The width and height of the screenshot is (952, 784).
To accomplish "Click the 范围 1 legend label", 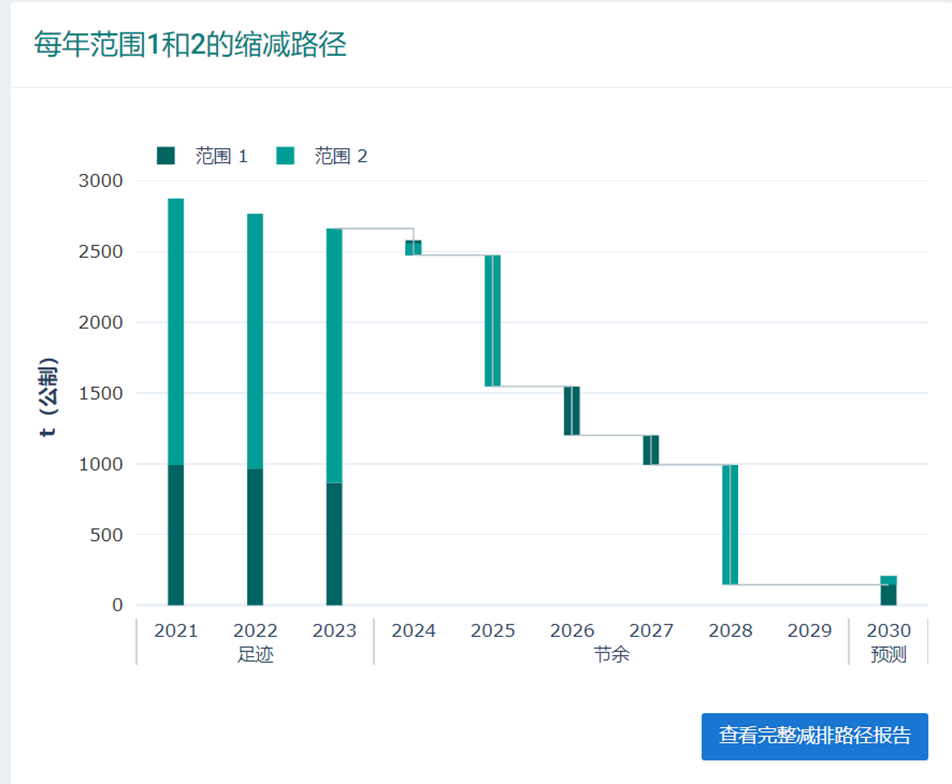I will point(222,156).
